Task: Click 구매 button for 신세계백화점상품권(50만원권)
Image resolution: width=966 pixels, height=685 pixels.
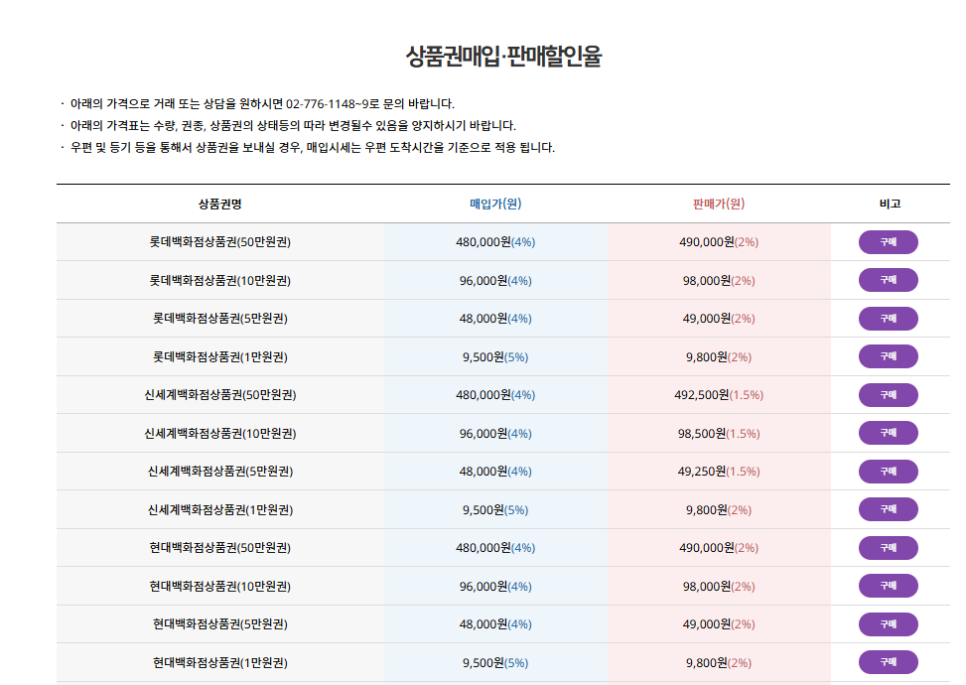Action: [x=888, y=395]
